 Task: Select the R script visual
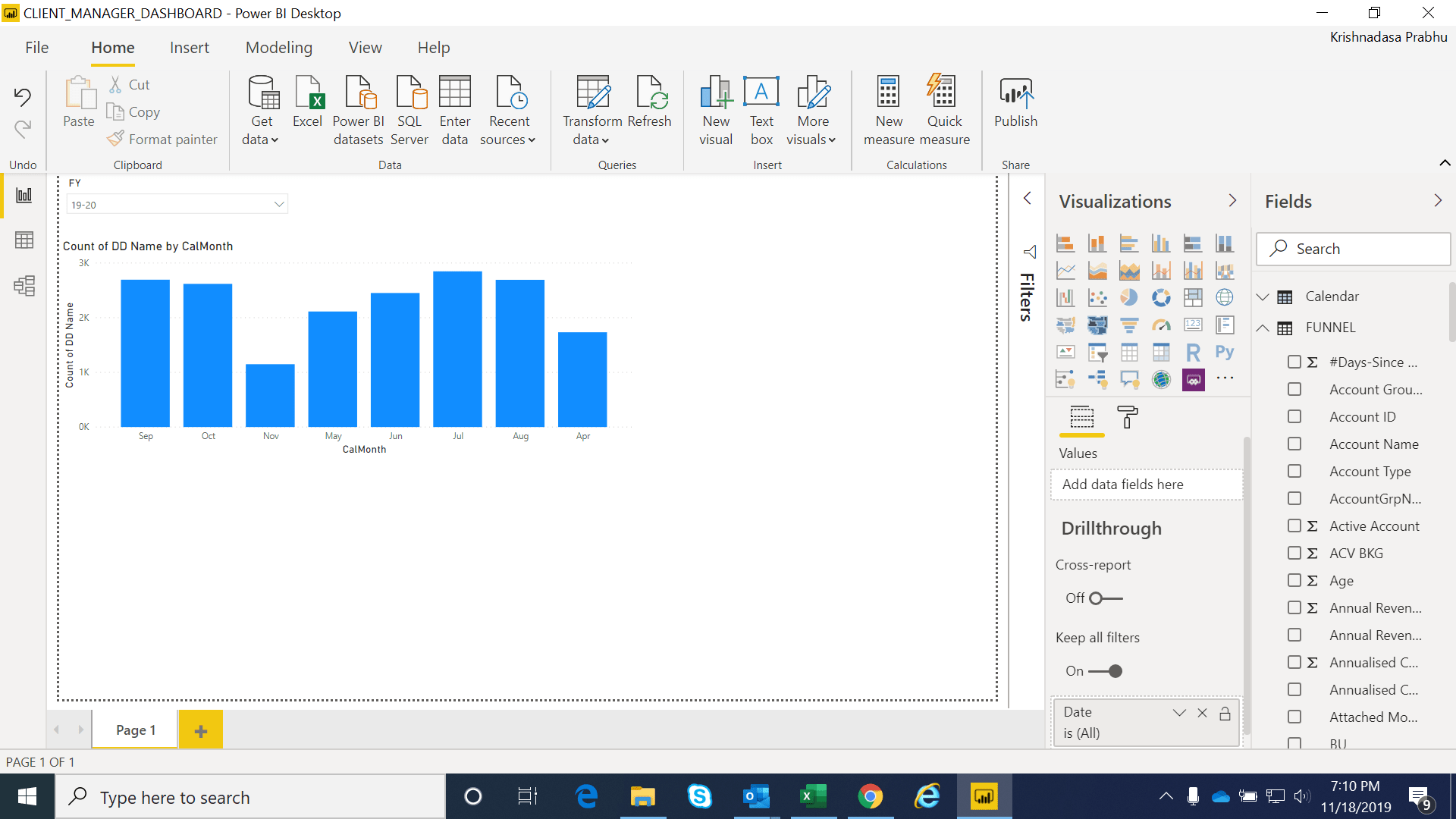pos(1193,353)
